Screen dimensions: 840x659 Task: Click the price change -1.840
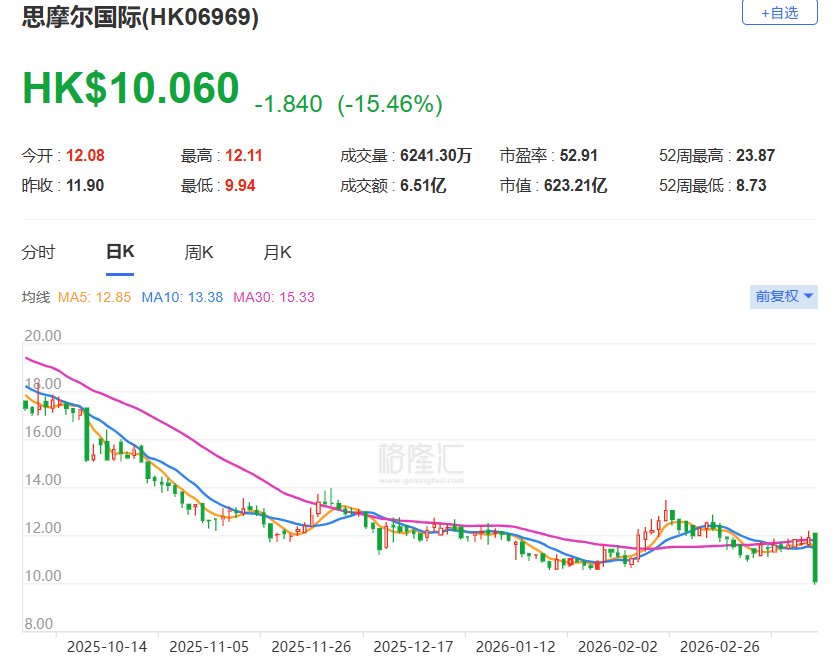(289, 104)
